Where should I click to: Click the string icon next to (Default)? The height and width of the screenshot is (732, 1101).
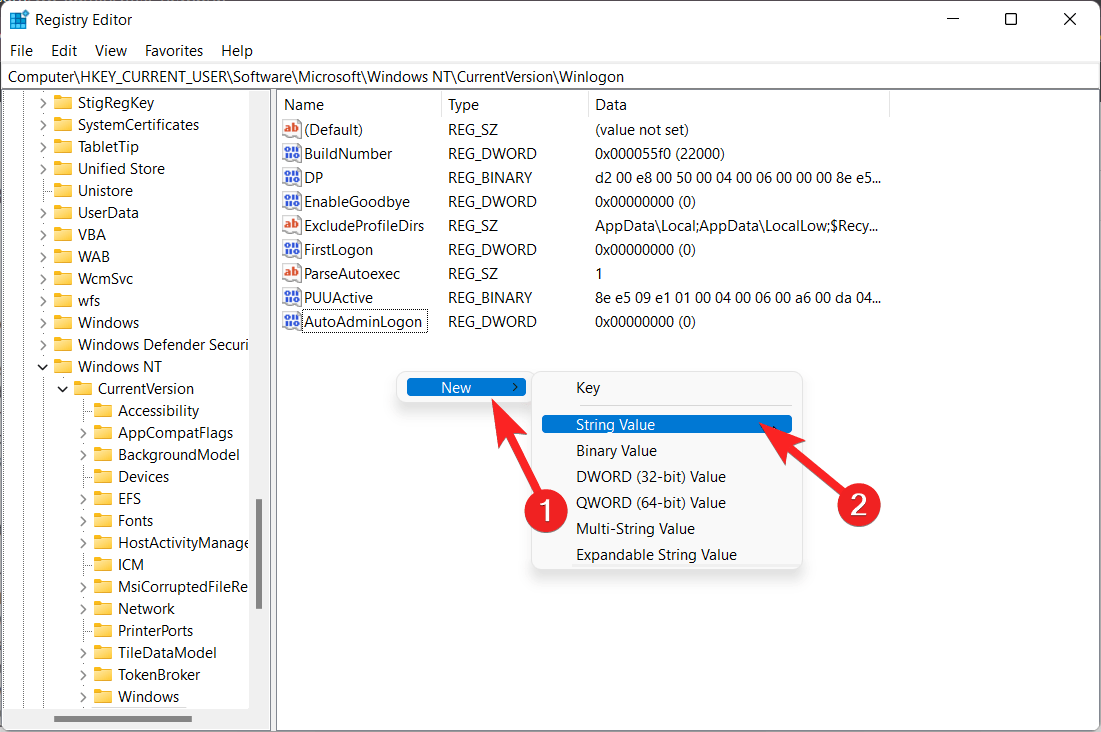290,129
